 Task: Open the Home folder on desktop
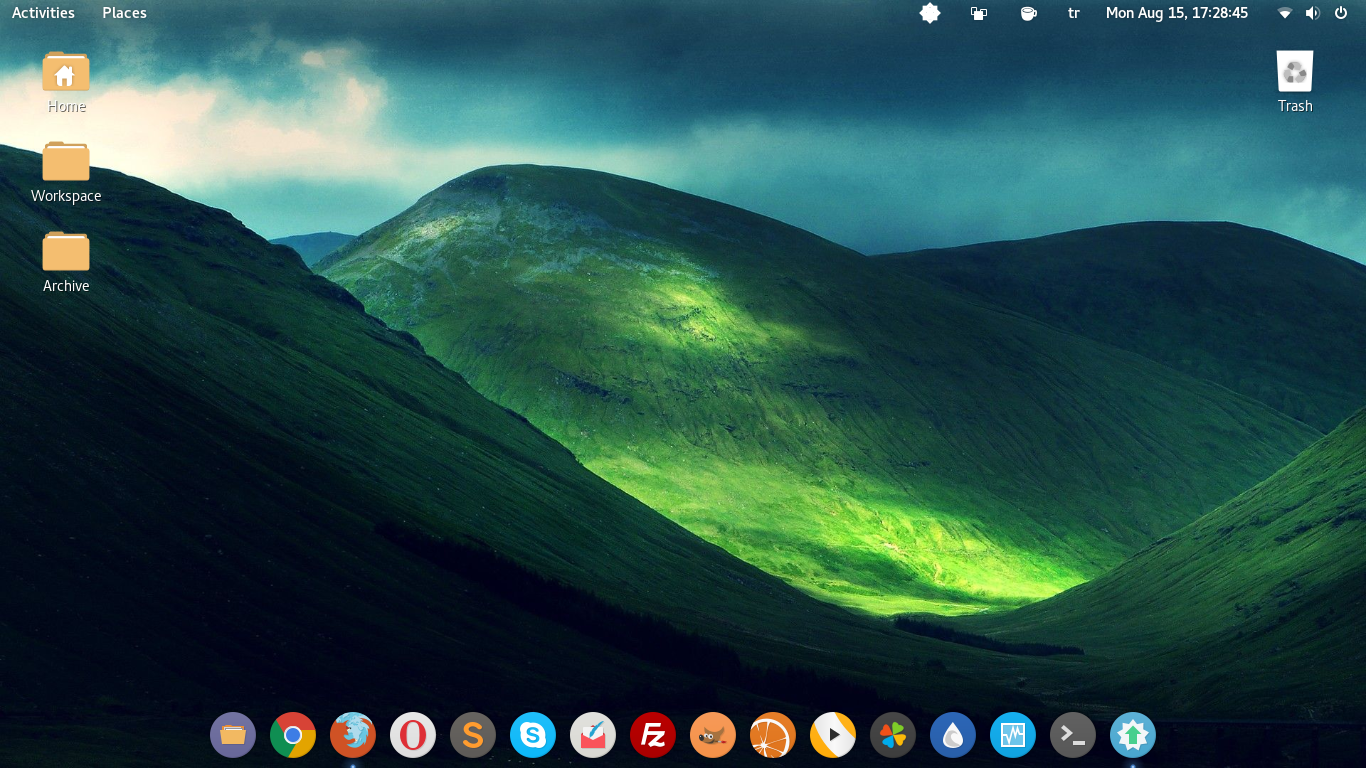click(x=66, y=82)
